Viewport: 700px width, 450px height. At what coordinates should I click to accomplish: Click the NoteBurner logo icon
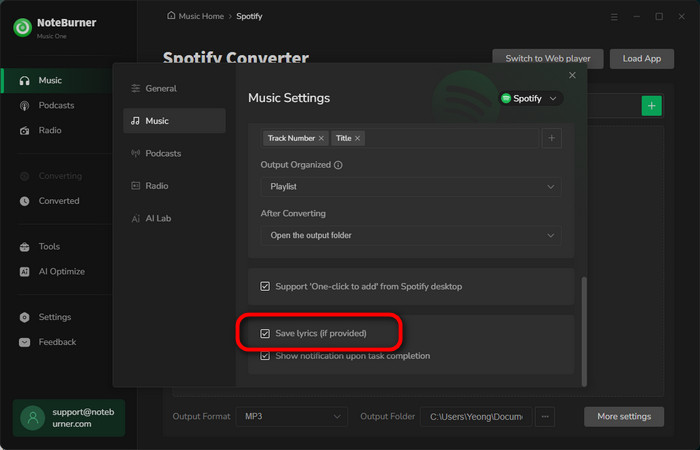22,28
